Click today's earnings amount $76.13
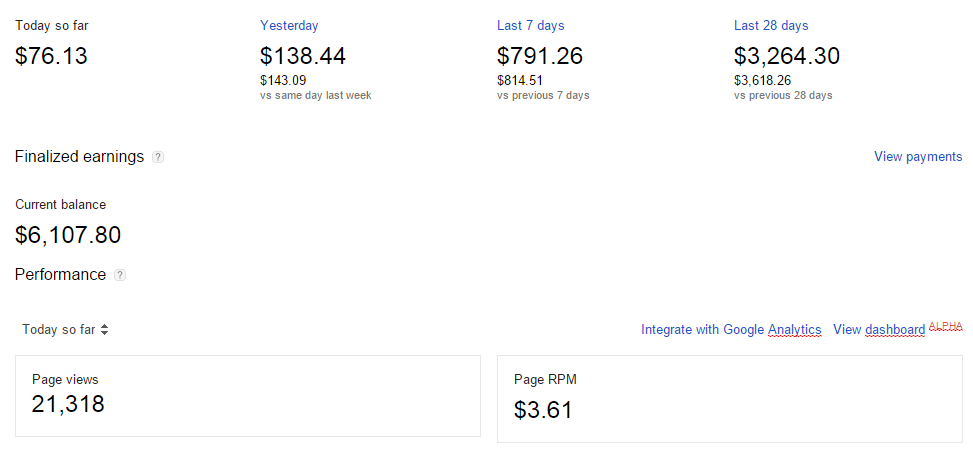 (x=52, y=56)
